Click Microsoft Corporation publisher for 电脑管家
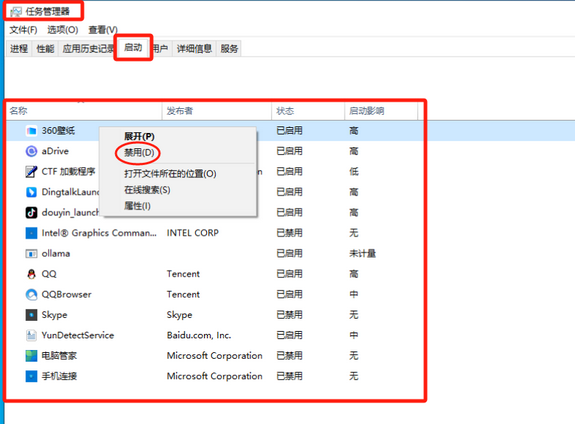This screenshot has height=424, width=575. (x=215, y=356)
